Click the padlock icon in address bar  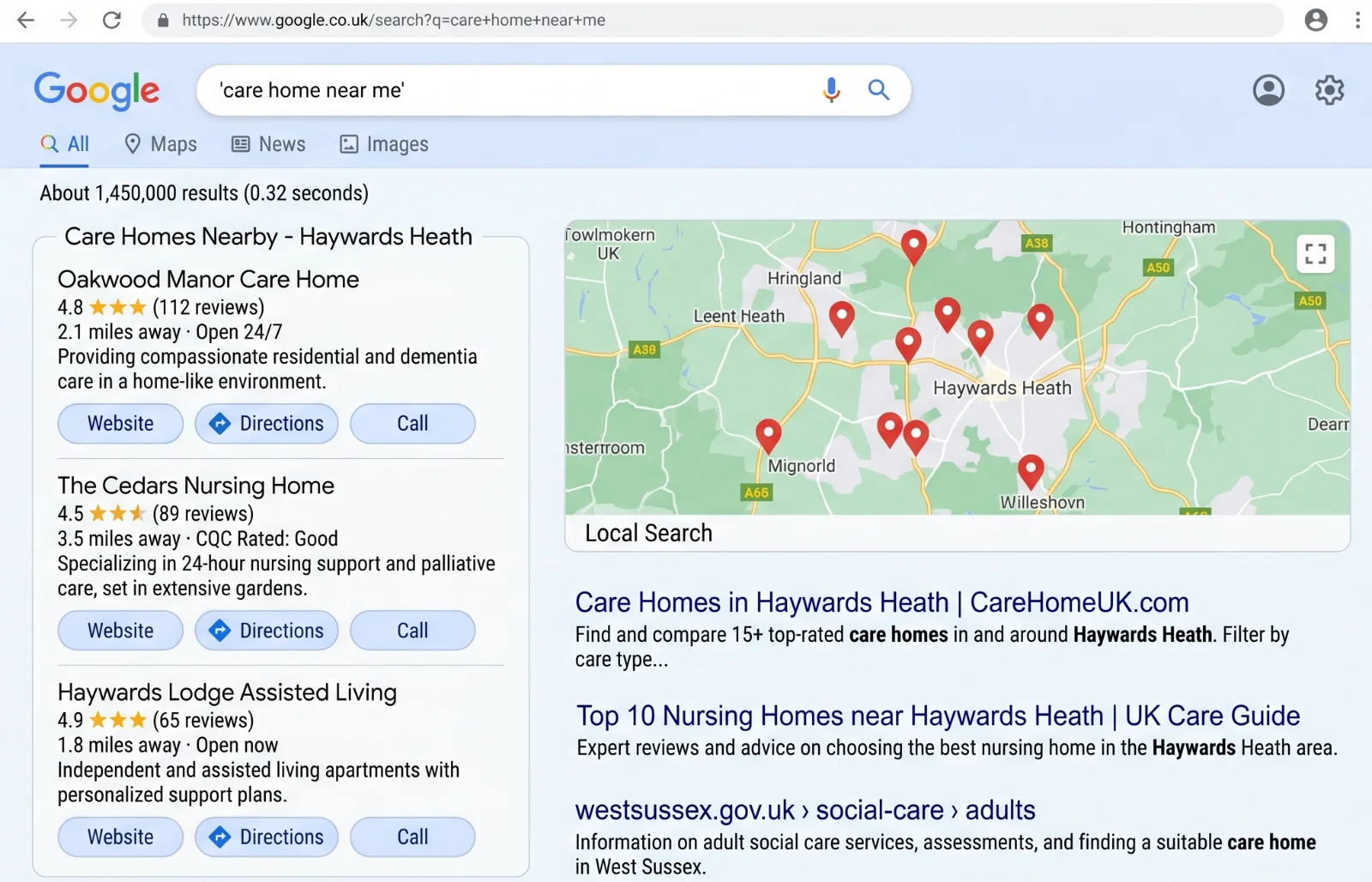coord(163,20)
